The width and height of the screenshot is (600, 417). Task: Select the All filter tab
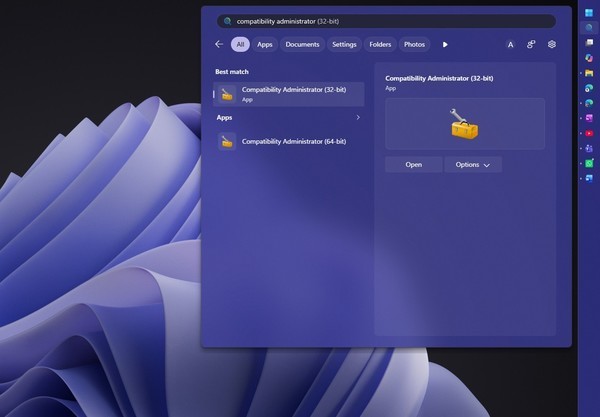click(240, 44)
